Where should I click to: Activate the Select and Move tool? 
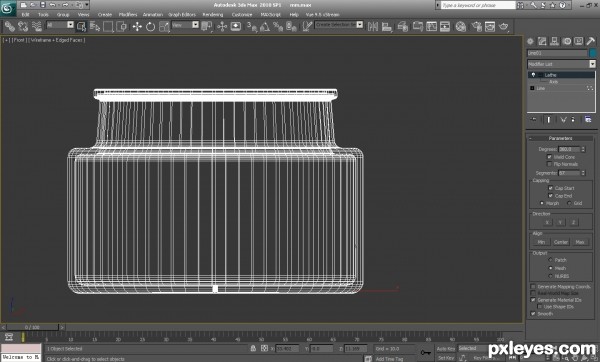pos(137,26)
